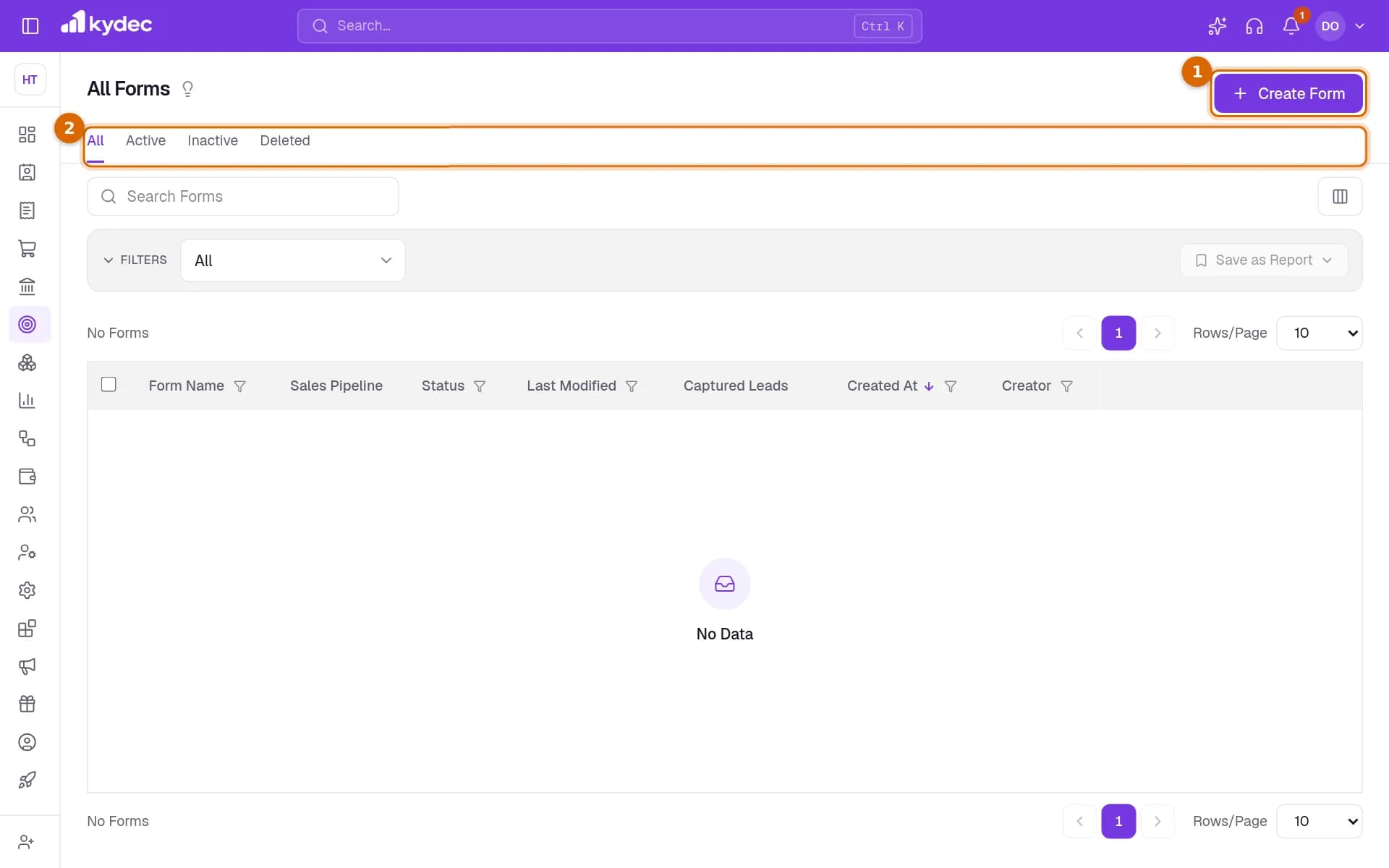Select page 1 in bottom pagination
The width and height of the screenshot is (1389, 868).
click(x=1118, y=822)
